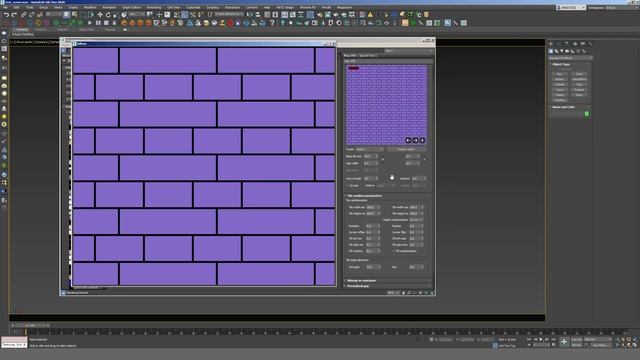This screenshot has height=360, width=640.
Task: Click the Sphere primitive button
Action: [x=560, y=79]
